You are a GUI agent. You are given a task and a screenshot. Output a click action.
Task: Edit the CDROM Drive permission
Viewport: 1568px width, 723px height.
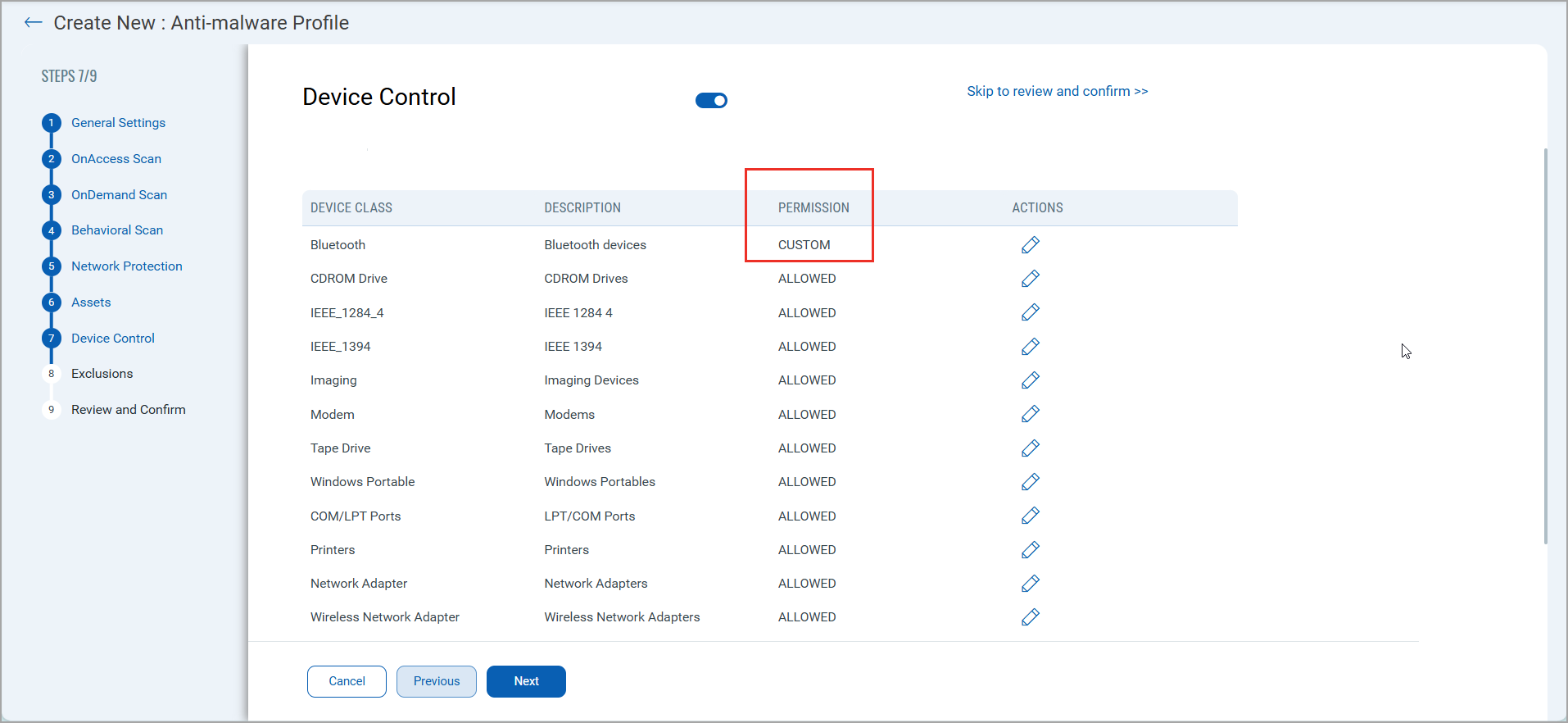[1030, 279]
